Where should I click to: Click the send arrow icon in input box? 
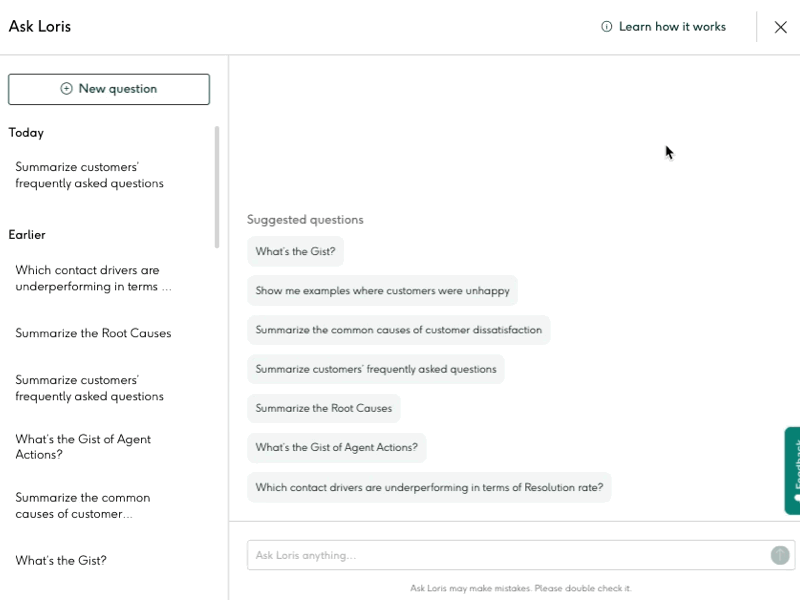click(x=780, y=555)
